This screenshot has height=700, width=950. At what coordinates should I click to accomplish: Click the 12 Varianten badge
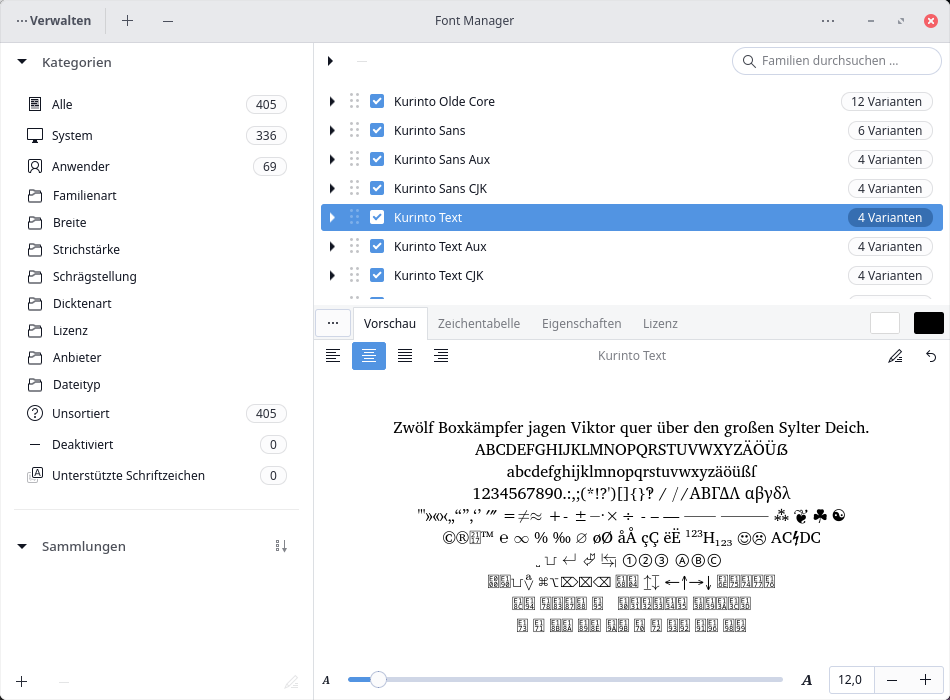point(886,101)
